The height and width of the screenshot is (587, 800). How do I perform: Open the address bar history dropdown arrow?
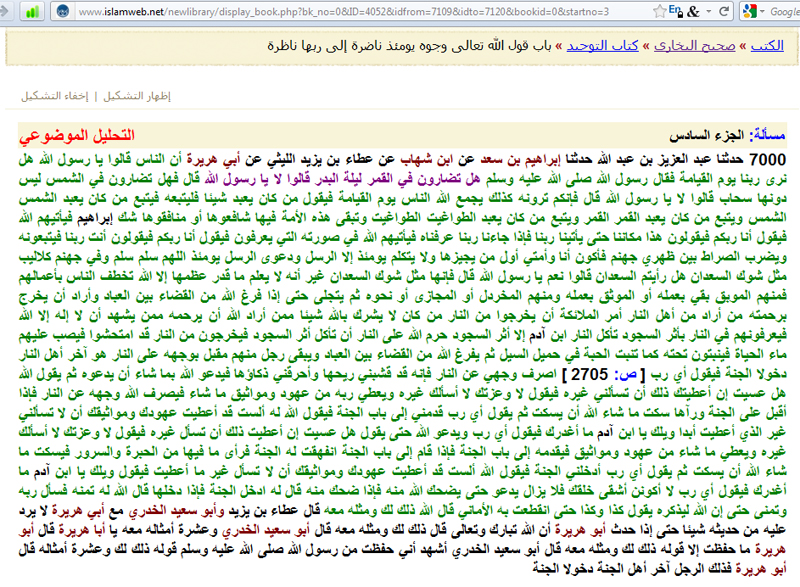[x=709, y=11]
